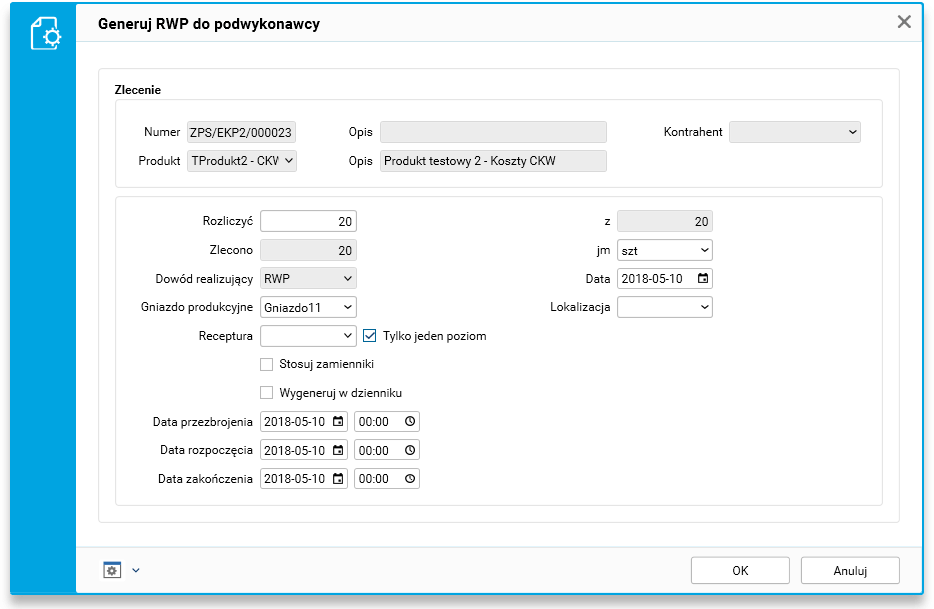The image size is (934, 609).
Task: Open the settings window icon at bottom left
Action: coord(112,570)
